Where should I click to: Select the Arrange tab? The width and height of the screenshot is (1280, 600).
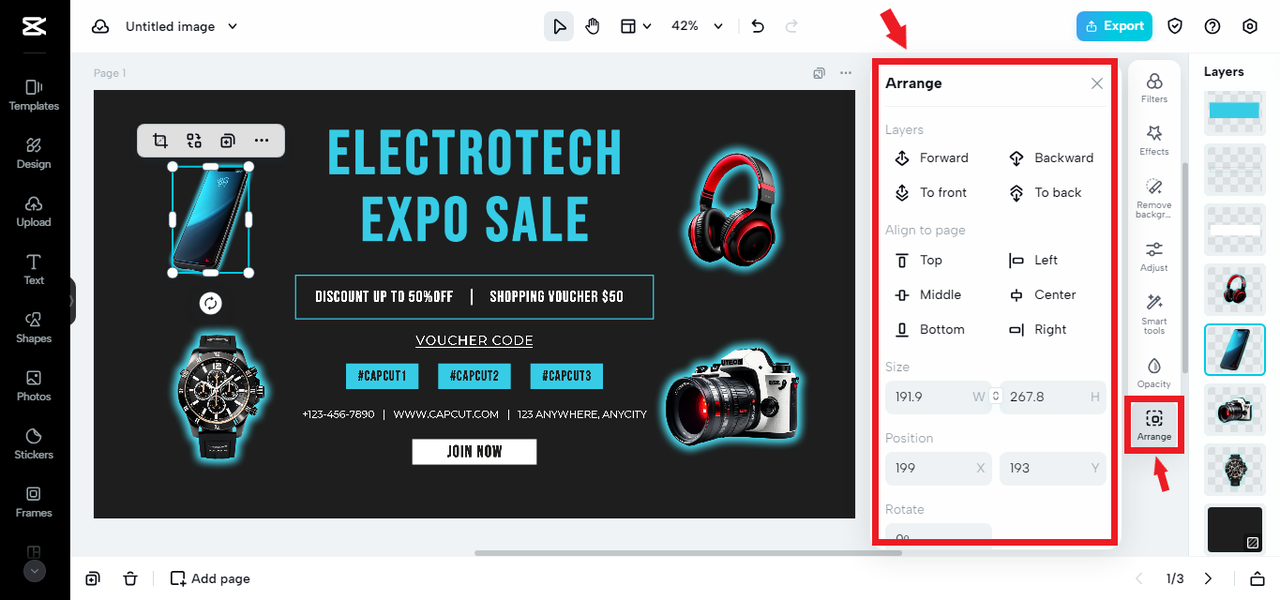tap(1154, 425)
